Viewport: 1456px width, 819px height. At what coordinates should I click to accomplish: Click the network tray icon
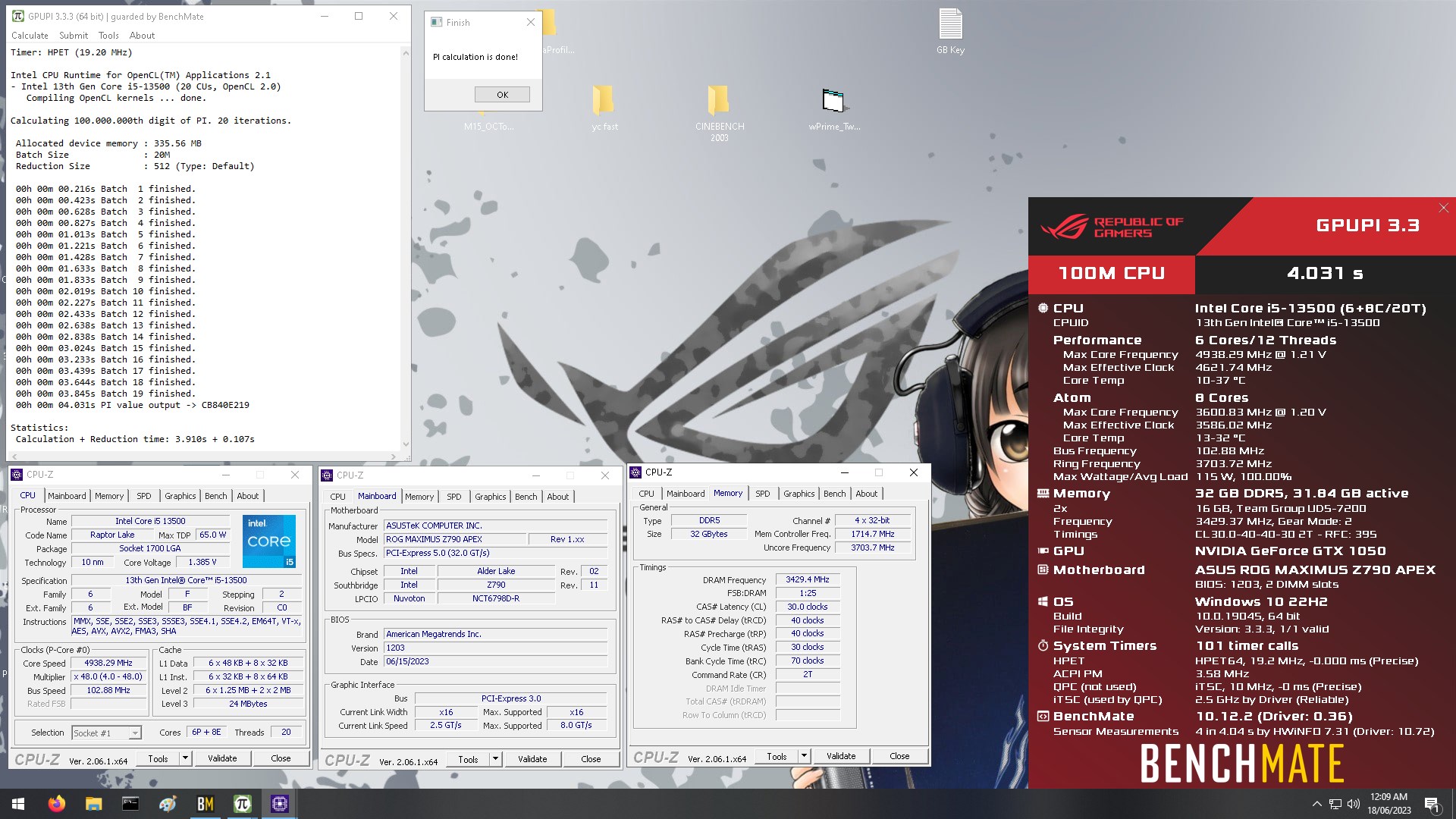1335,804
